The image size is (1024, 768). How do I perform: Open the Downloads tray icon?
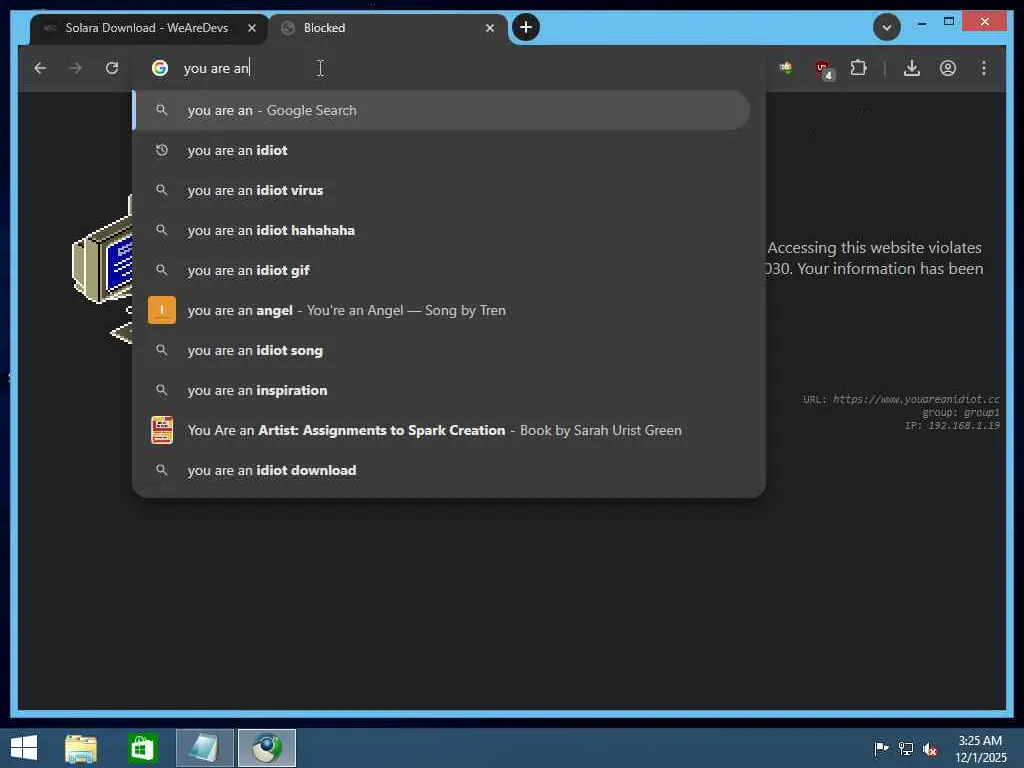click(x=912, y=68)
